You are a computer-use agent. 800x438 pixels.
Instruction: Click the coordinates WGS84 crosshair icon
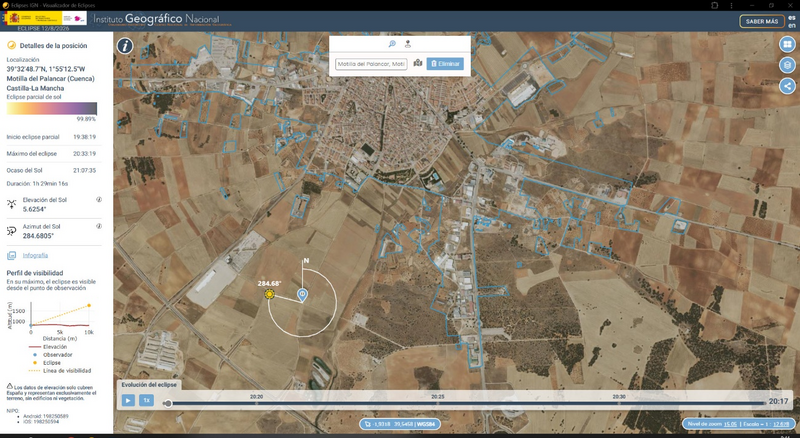tap(368, 424)
